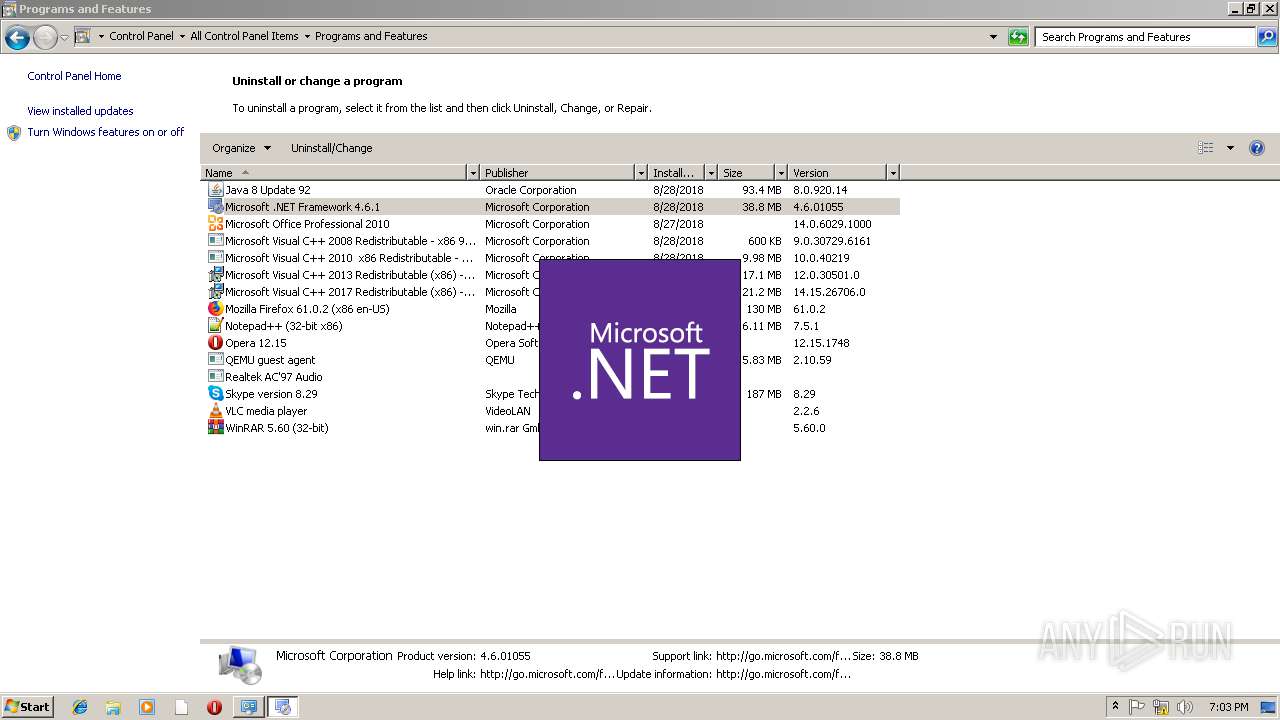Select Programs and Features breadcrumb
1280x720 pixels.
[x=371, y=36]
